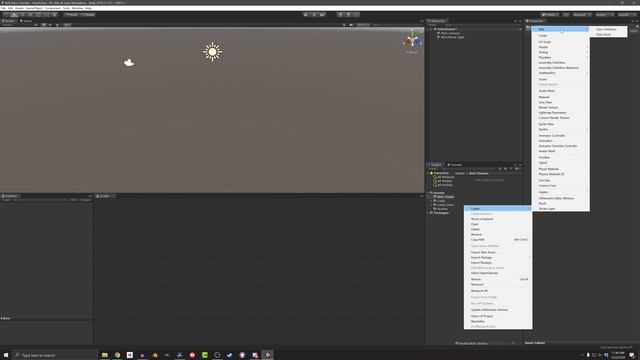This screenshot has height=360, width=640.
Task: Create a new Scene asset
Action: click(x=560, y=79)
